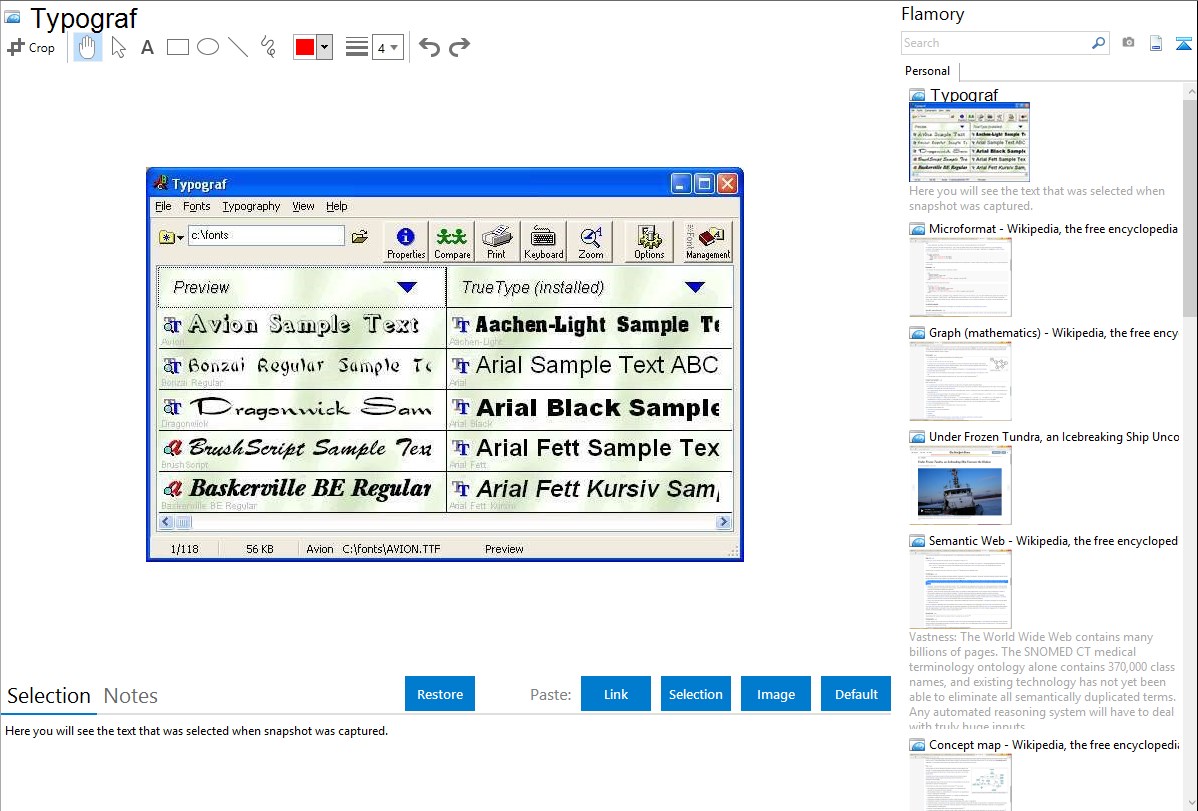Click the document page icon in Flamory
The image size is (1198, 811).
click(1156, 43)
